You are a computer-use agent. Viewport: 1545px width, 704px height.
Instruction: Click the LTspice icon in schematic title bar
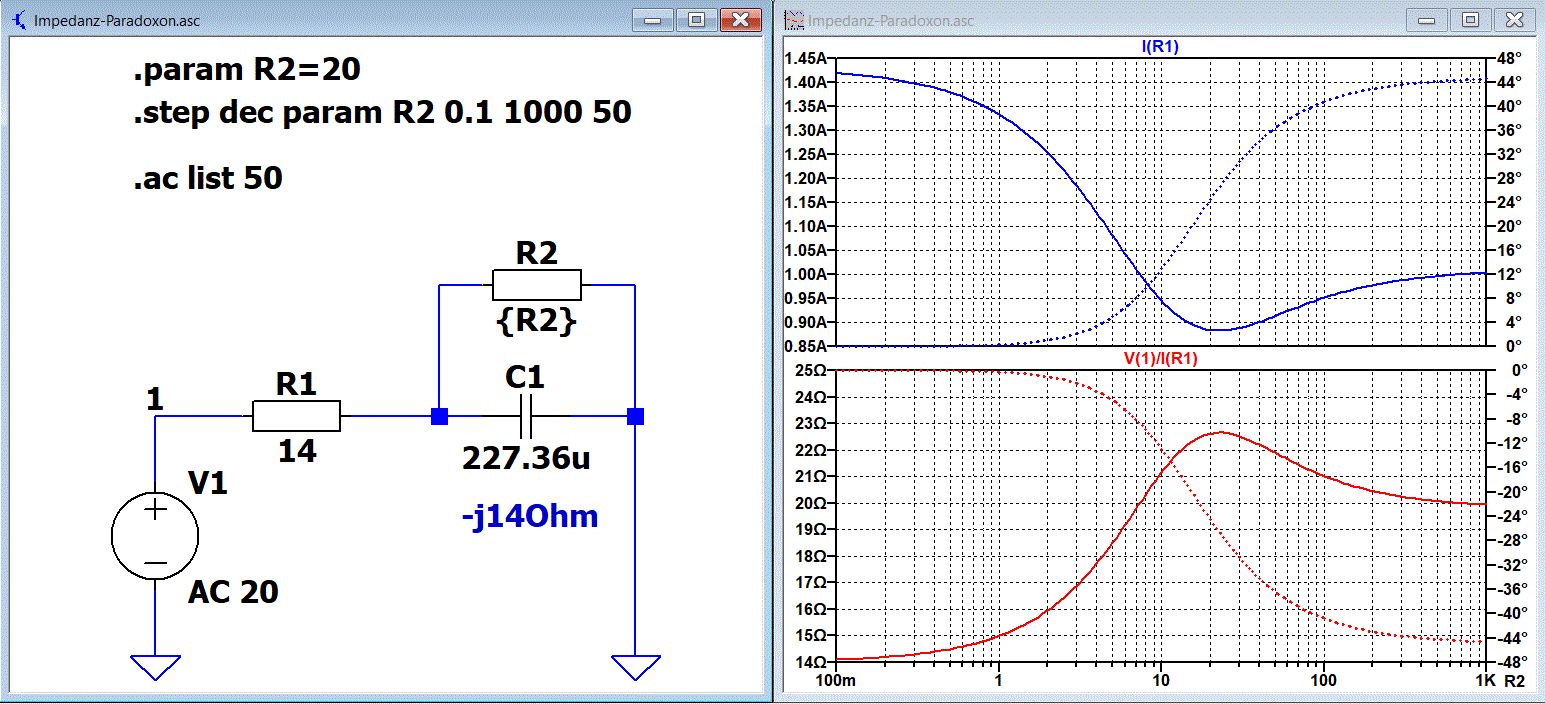18,19
